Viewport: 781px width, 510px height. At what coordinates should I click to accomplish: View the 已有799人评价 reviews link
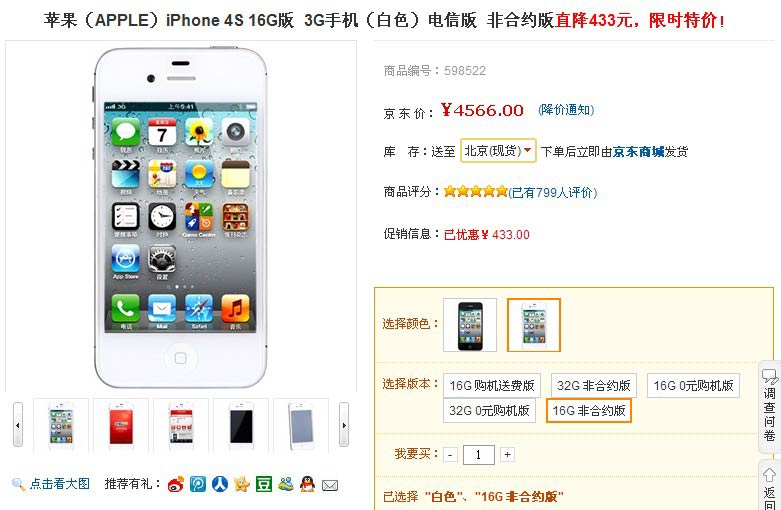[x=552, y=192]
